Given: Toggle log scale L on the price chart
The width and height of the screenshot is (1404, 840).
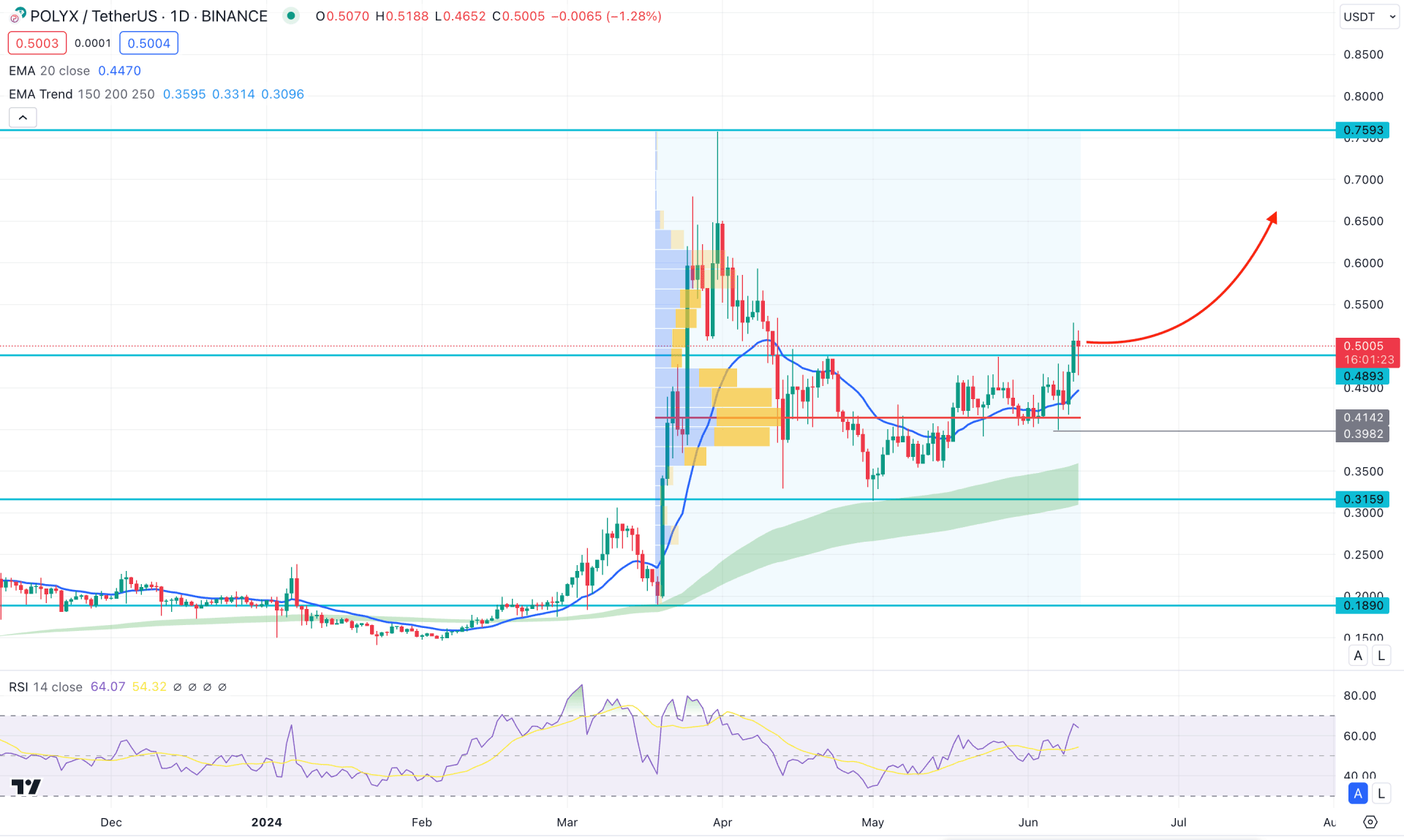Looking at the screenshot, I should (1381, 656).
